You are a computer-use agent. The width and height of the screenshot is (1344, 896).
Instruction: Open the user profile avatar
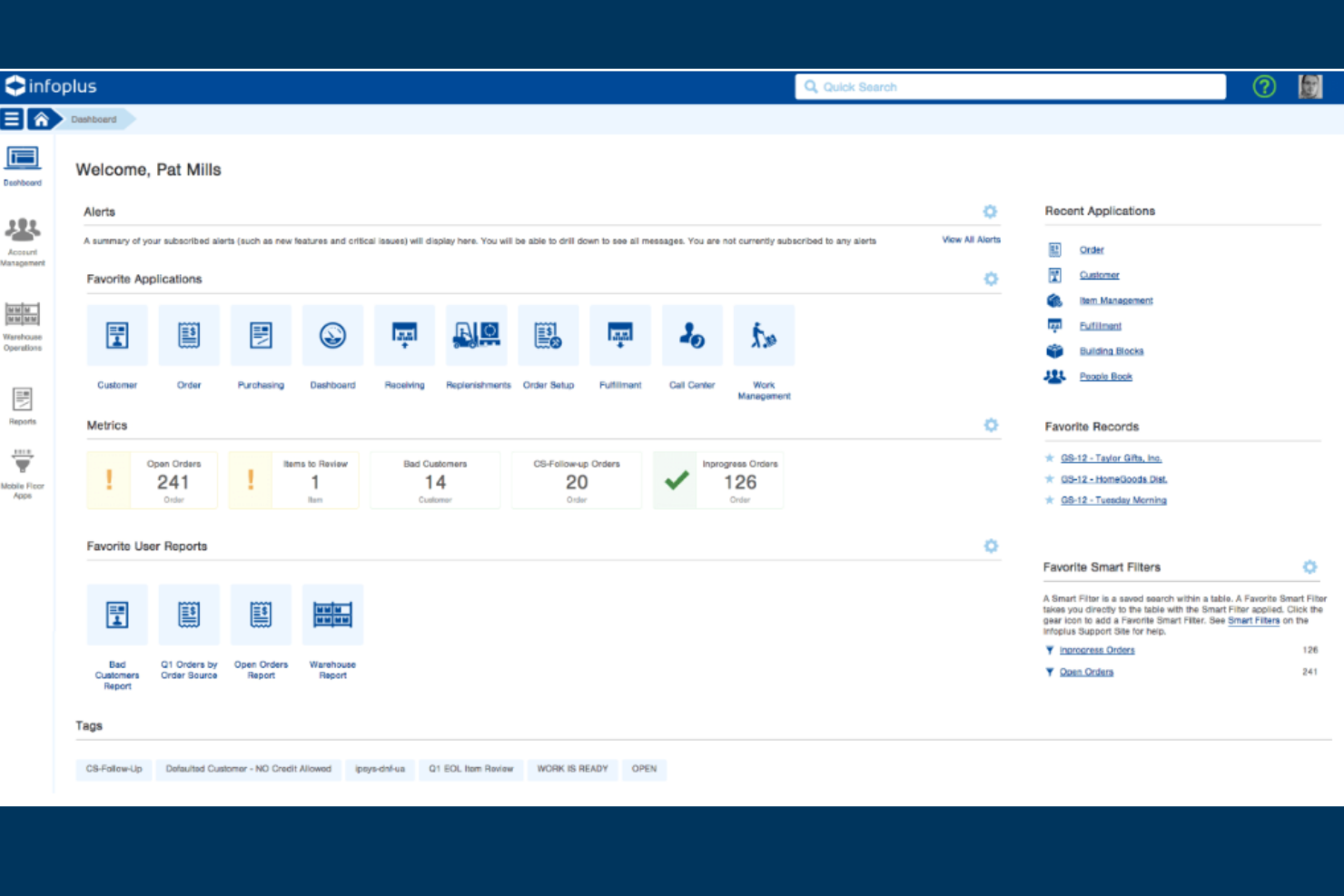[x=1309, y=86]
